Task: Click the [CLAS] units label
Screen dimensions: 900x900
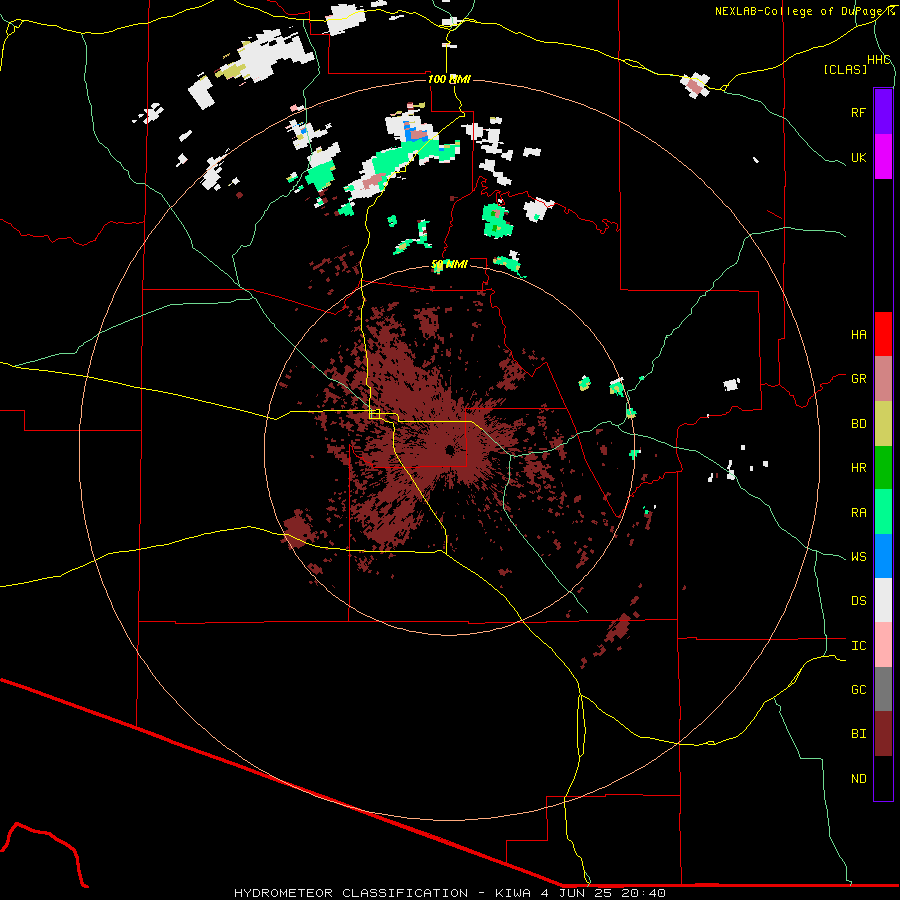Action: tap(845, 69)
